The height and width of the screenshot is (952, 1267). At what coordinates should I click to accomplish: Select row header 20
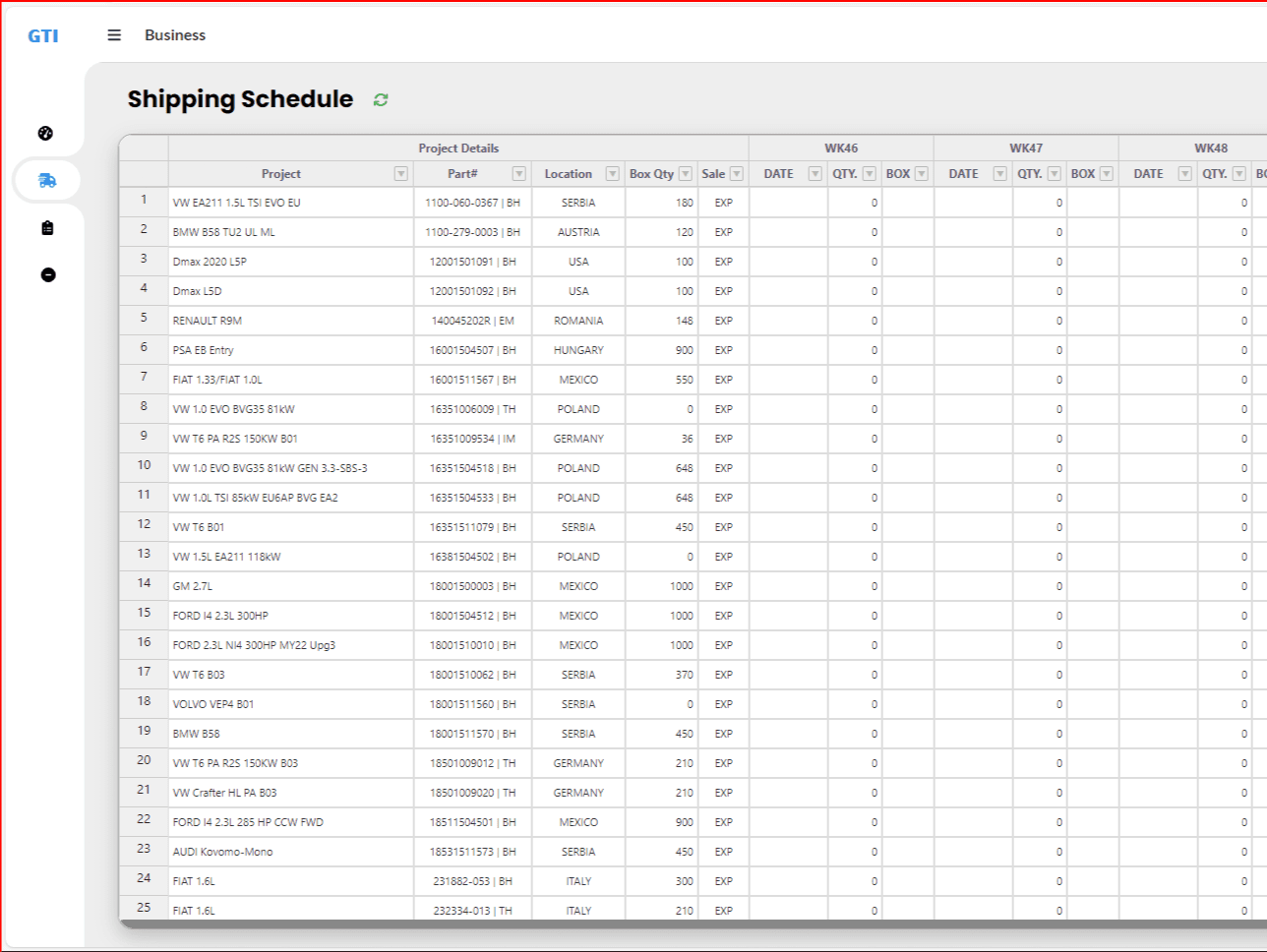click(x=144, y=761)
